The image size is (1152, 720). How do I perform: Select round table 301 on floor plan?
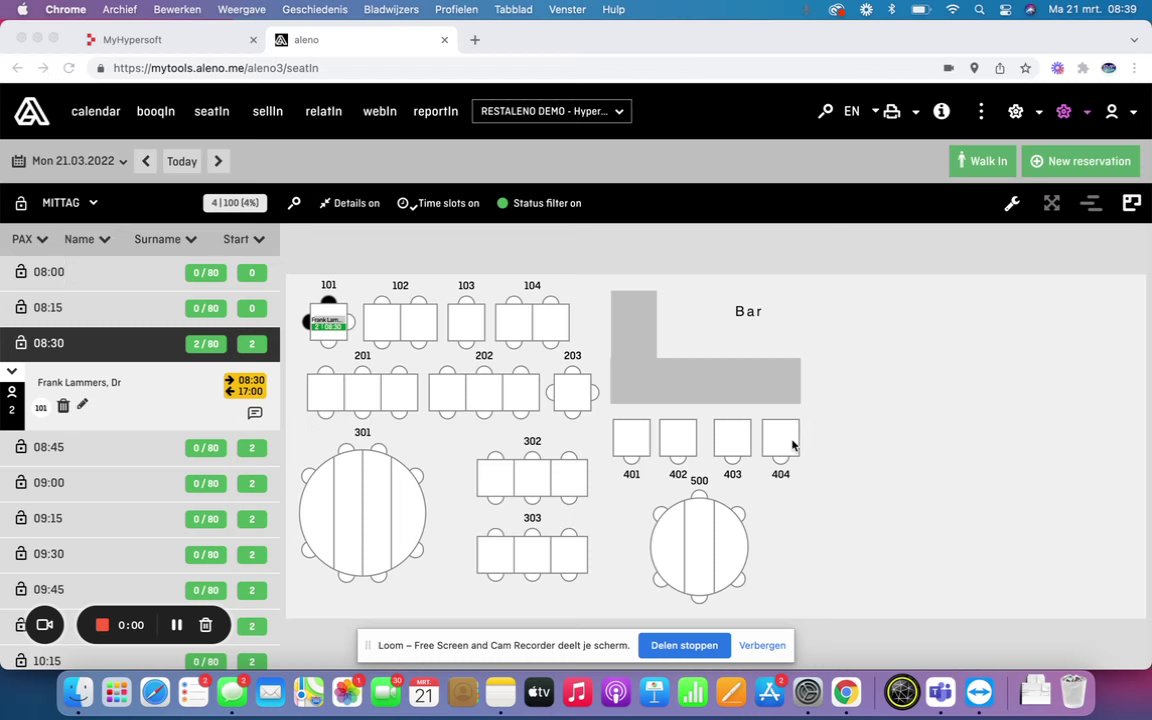click(x=362, y=512)
